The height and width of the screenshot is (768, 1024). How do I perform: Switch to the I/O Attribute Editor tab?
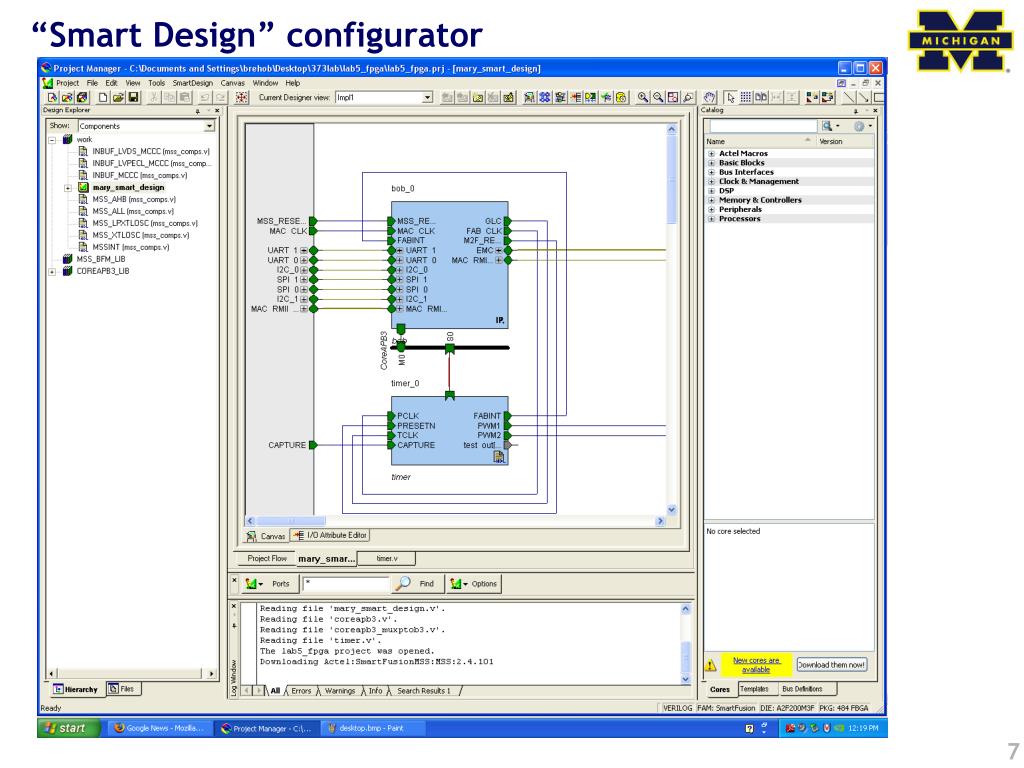(x=330, y=536)
